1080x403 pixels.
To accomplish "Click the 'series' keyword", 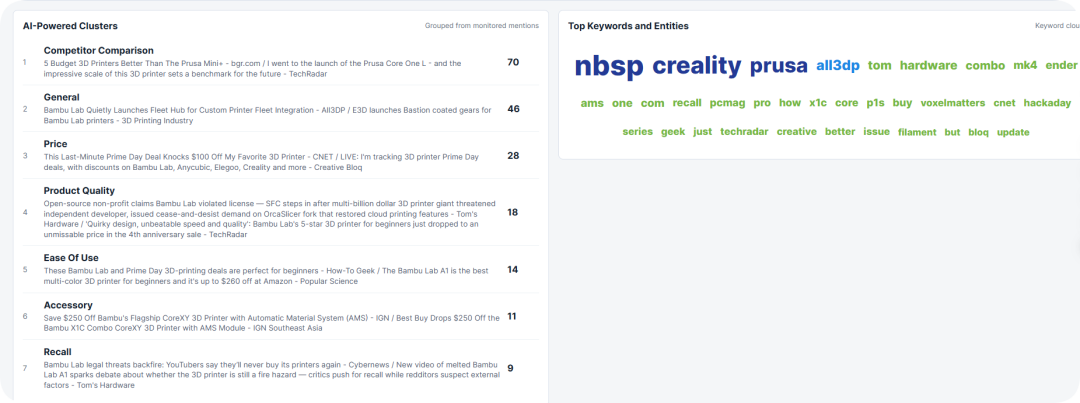I will (x=638, y=132).
